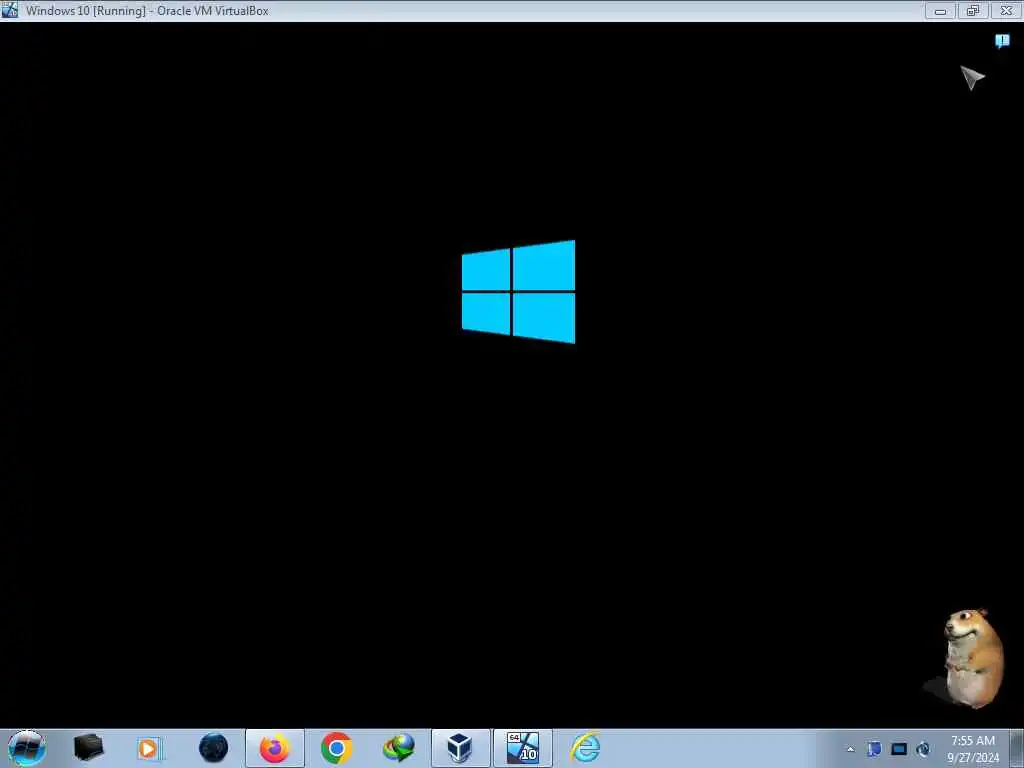Show hidden system tray icons
The height and width of the screenshot is (768, 1024).
(x=850, y=749)
